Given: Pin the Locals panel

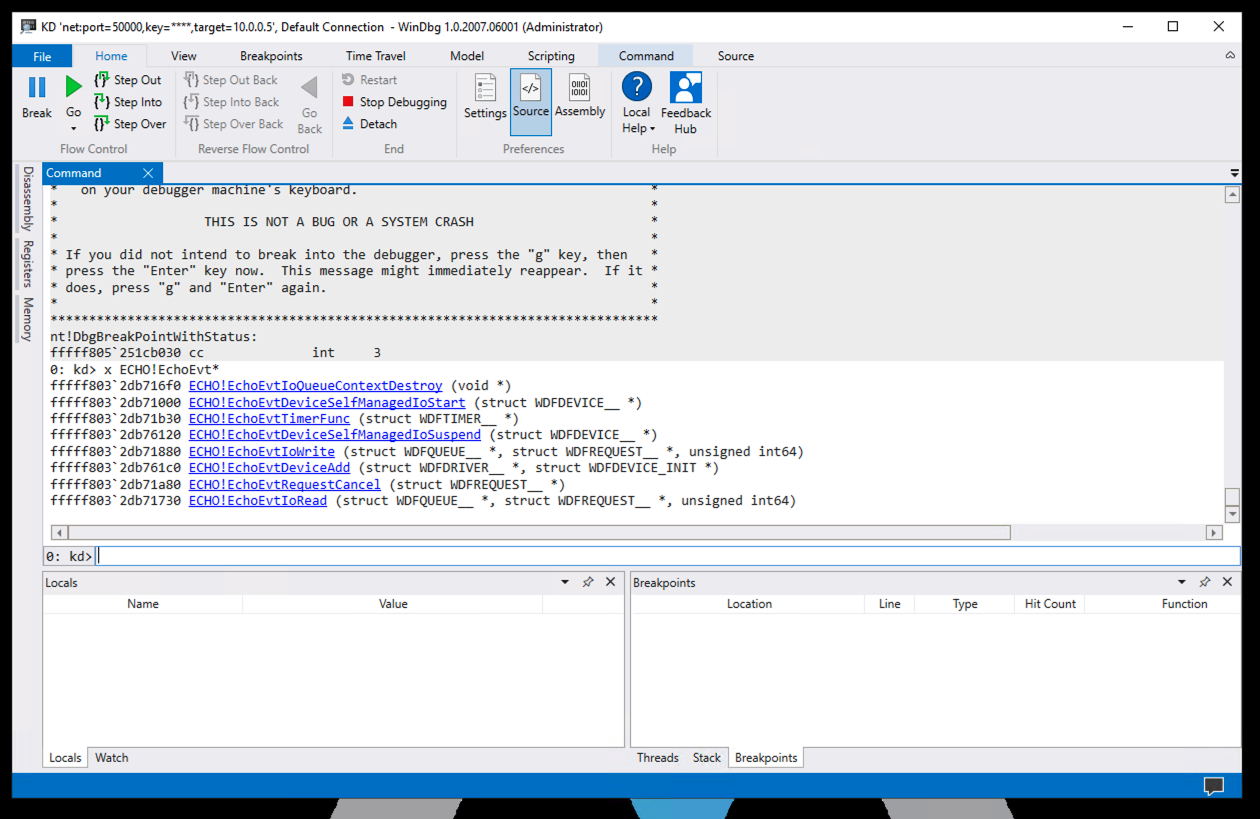Looking at the screenshot, I should 588,582.
